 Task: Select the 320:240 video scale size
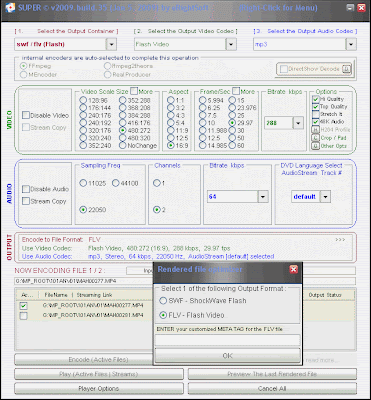pyautogui.click(x=83, y=138)
